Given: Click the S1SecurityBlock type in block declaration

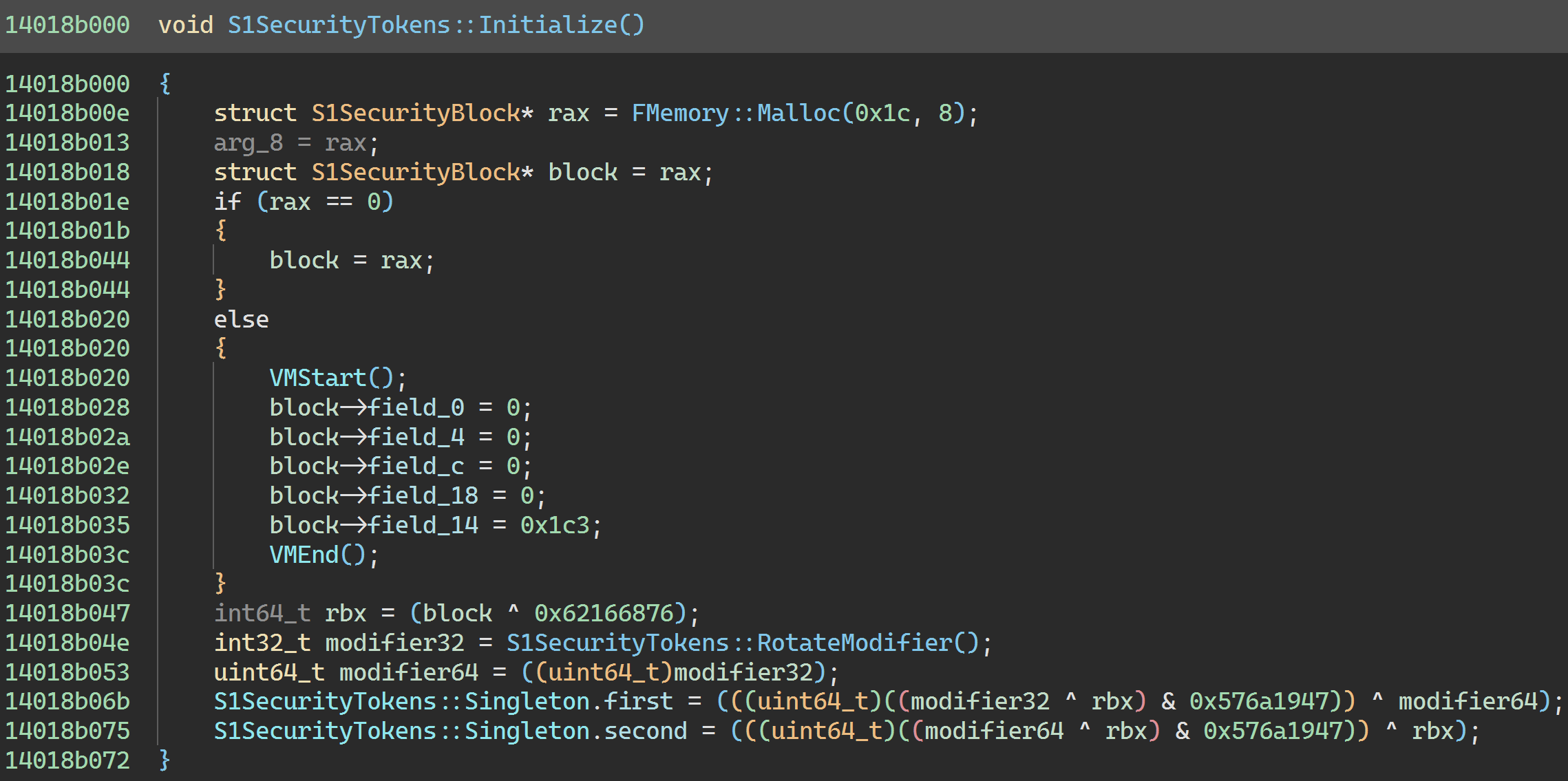Looking at the screenshot, I should pyautogui.click(x=415, y=172).
